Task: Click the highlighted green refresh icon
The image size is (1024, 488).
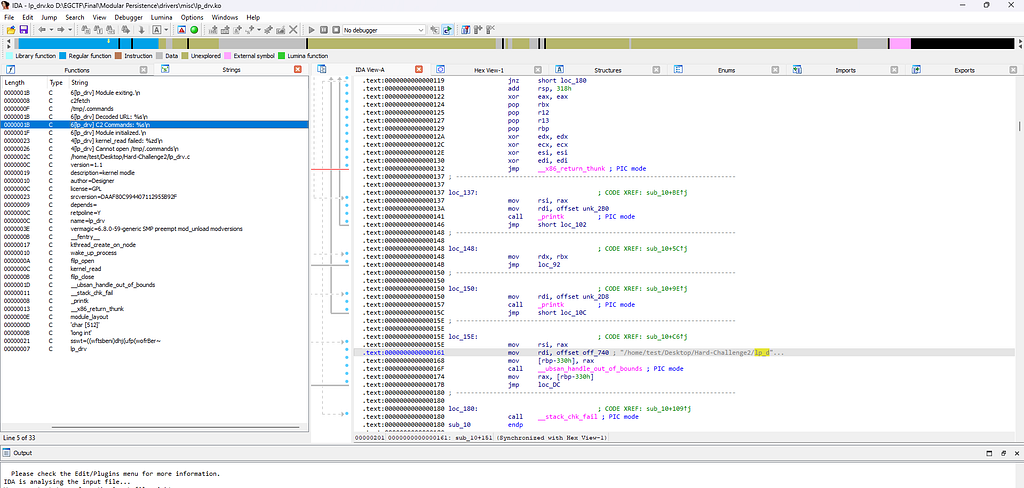Action: [447, 30]
